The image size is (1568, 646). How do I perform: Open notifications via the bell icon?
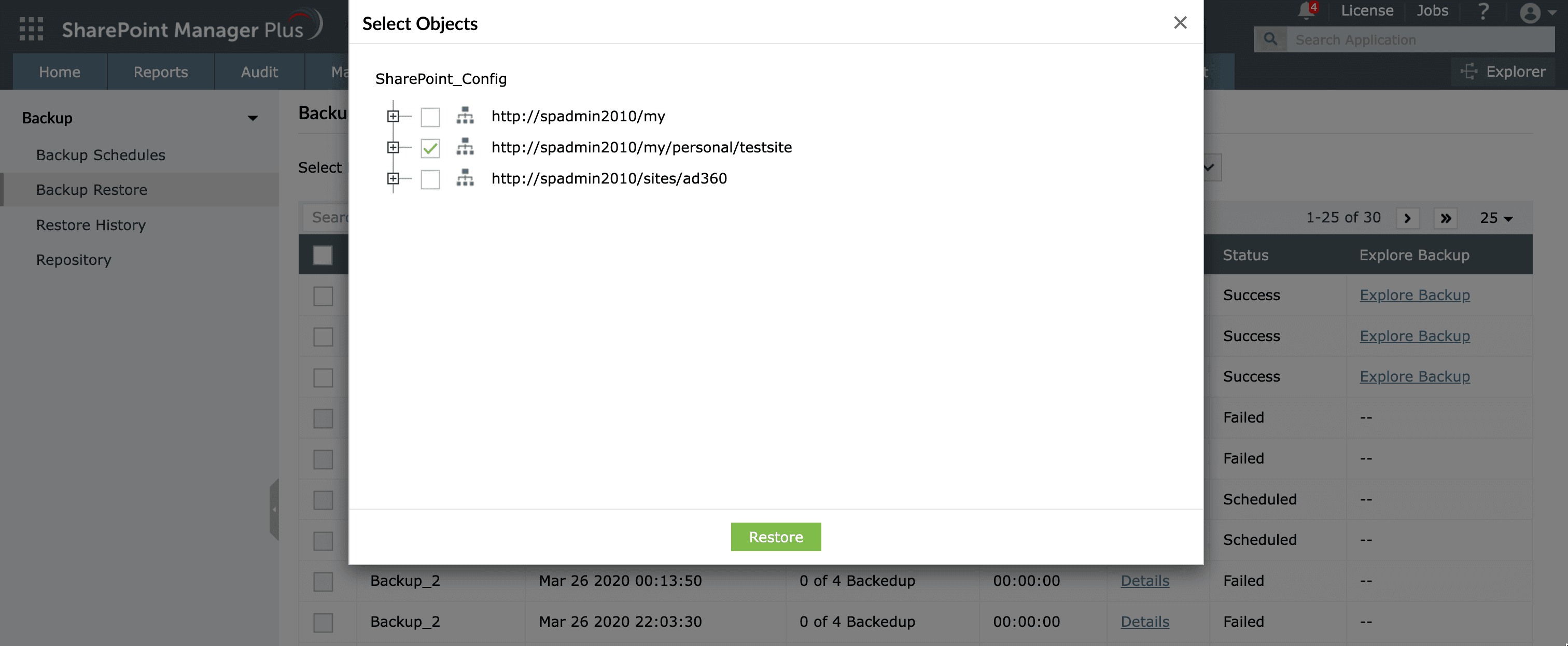click(x=1305, y=11)
